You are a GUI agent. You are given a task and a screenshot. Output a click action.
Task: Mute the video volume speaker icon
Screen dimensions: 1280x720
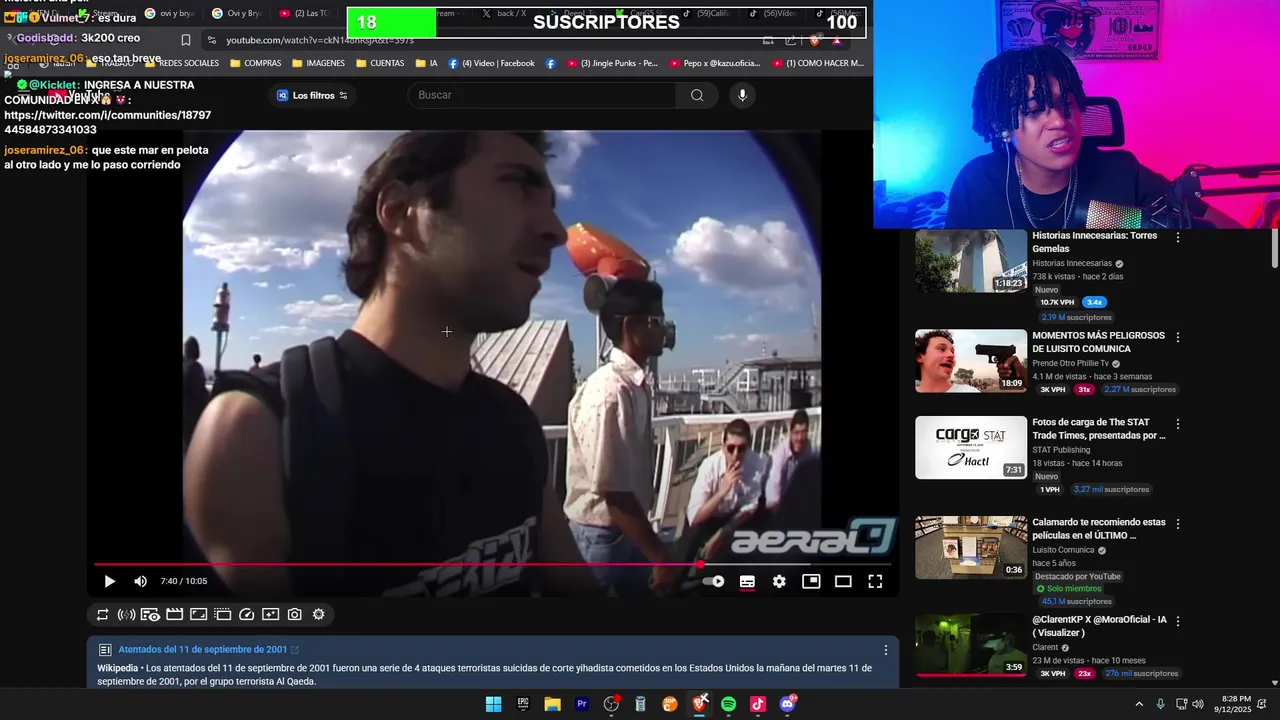tap(141, 581)
